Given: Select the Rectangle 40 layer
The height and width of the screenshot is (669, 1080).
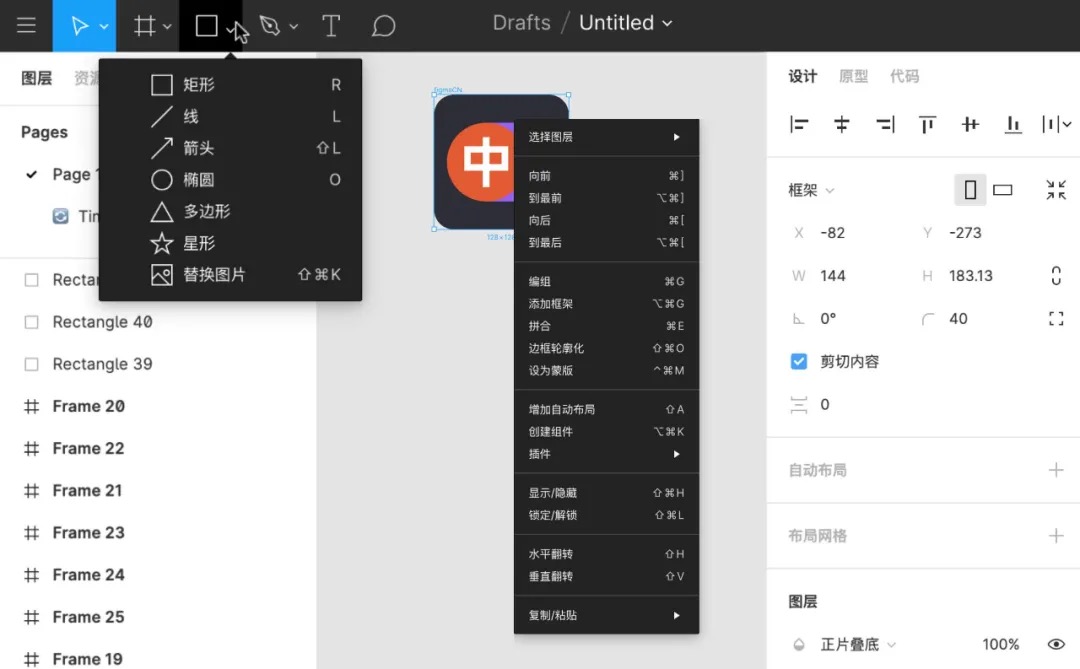Looking at the screenshot, I should [100, 322].
